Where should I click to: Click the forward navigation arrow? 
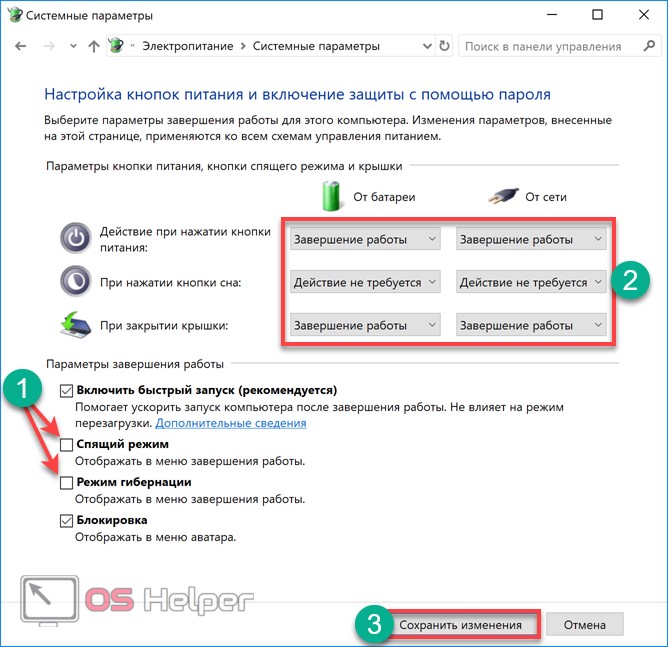point(49,46)
